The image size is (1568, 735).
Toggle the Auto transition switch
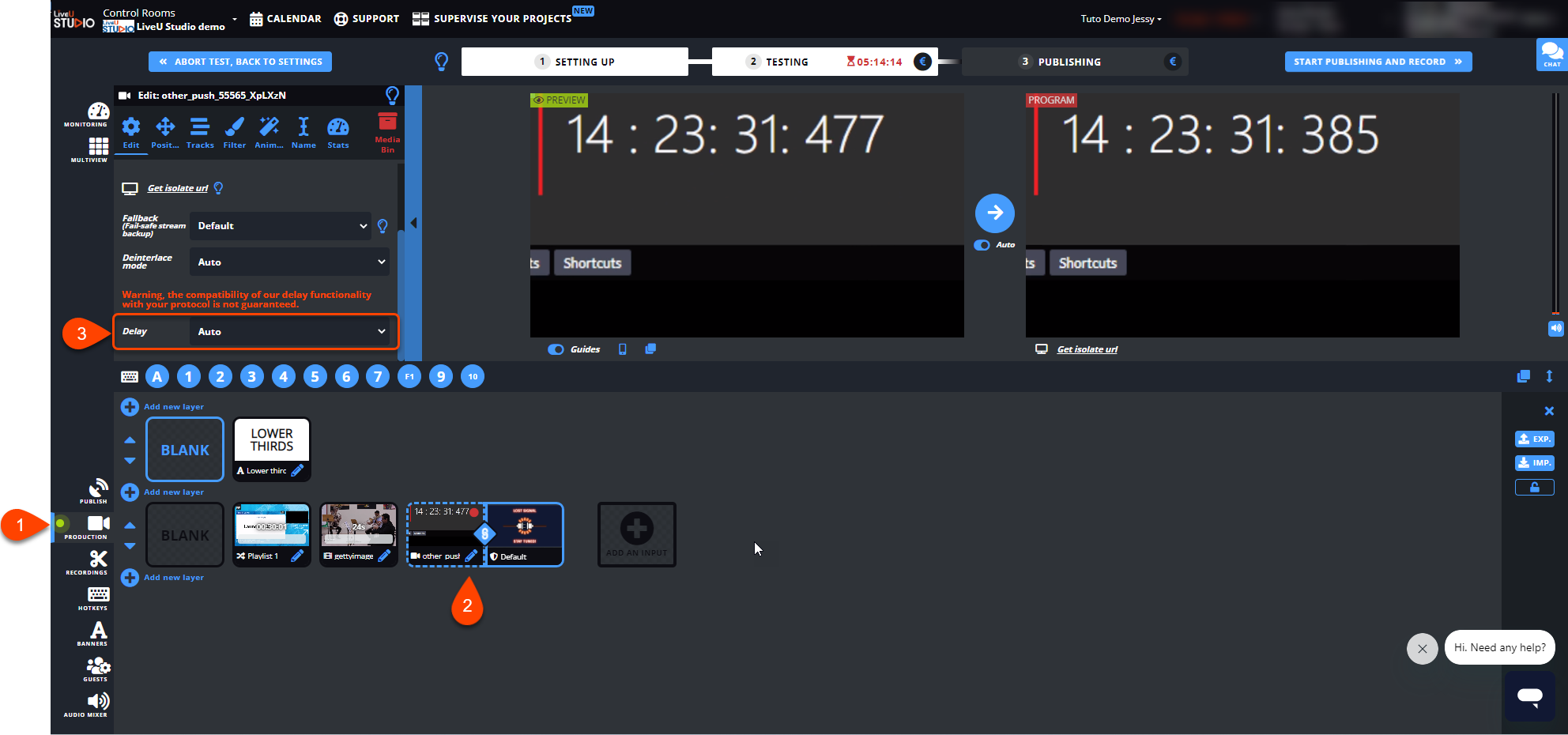click(x=982, y=245)
